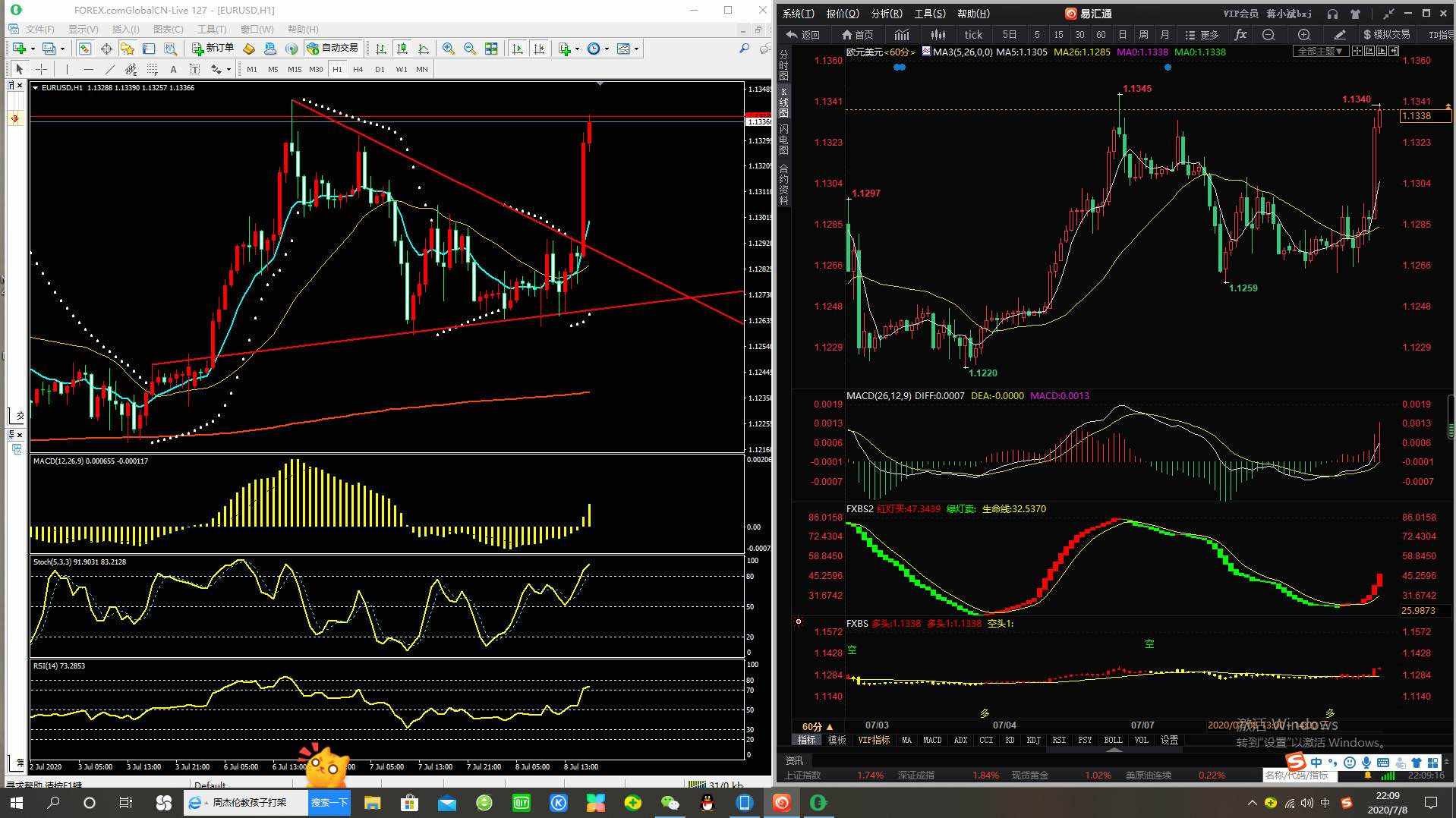Open the 全部主题 theme dropdown
This screenshot has height=818, width=1456.
point(1320,52)
